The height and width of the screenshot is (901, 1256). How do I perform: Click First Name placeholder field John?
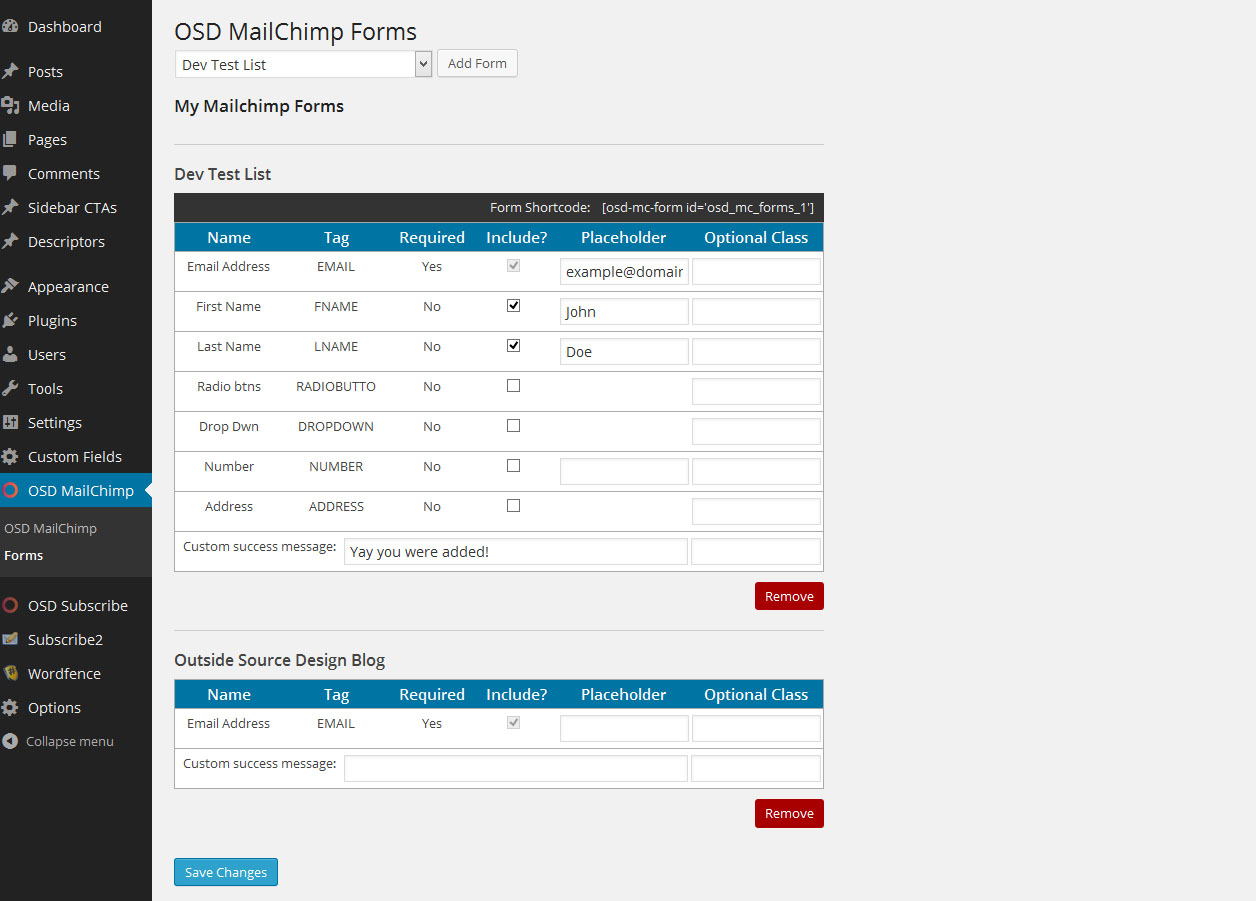click(x=624, y=311)
